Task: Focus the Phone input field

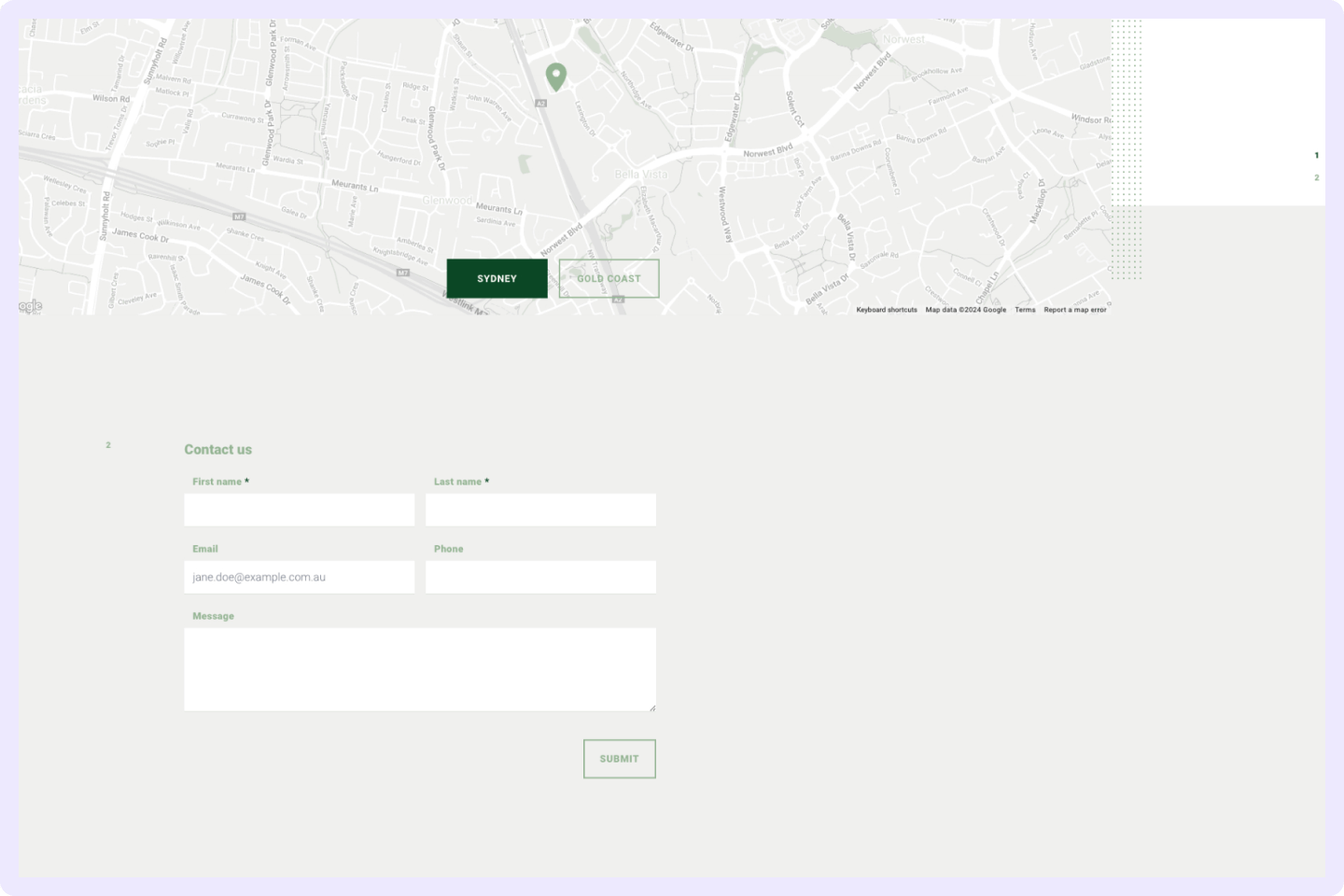Action: click(x=540, y=578)
